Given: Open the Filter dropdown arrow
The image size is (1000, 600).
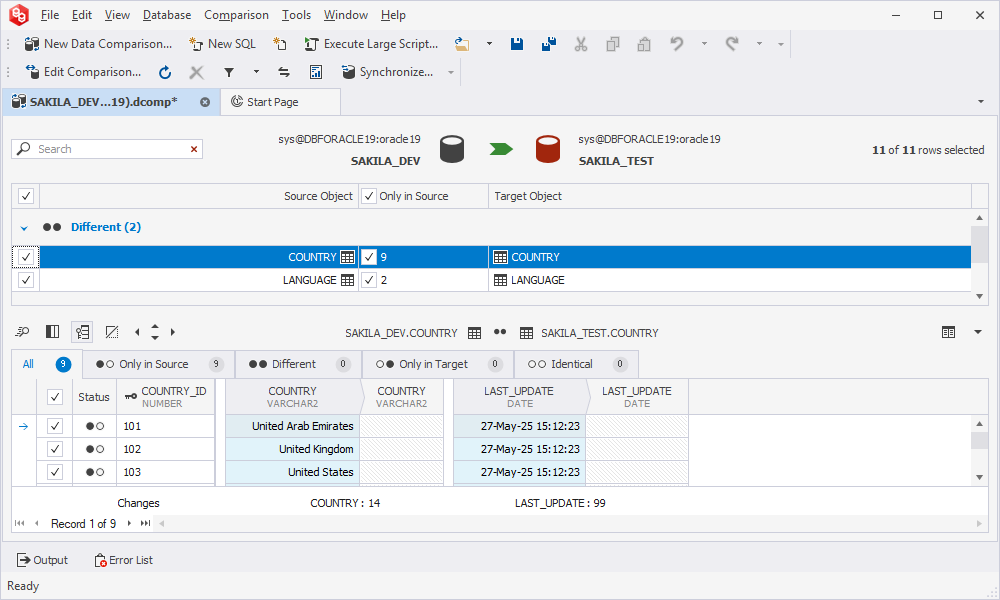Looking at the screenshot, I should 256,72.
